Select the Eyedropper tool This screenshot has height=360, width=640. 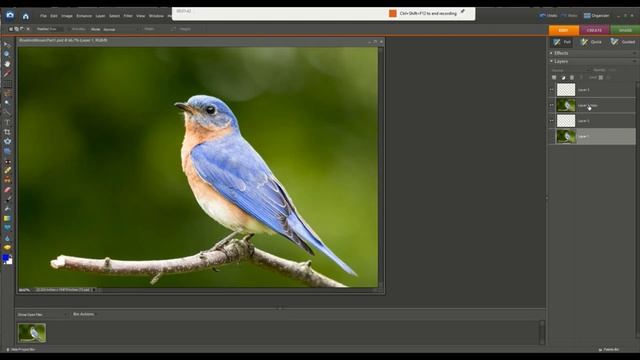(7, 73)
